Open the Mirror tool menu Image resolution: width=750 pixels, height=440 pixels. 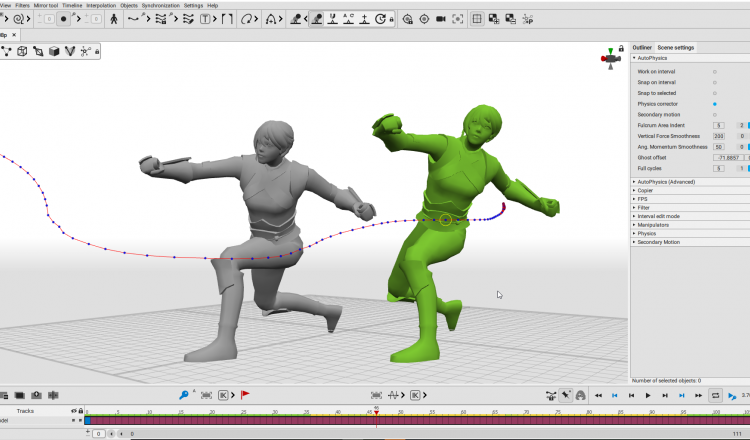46,5
